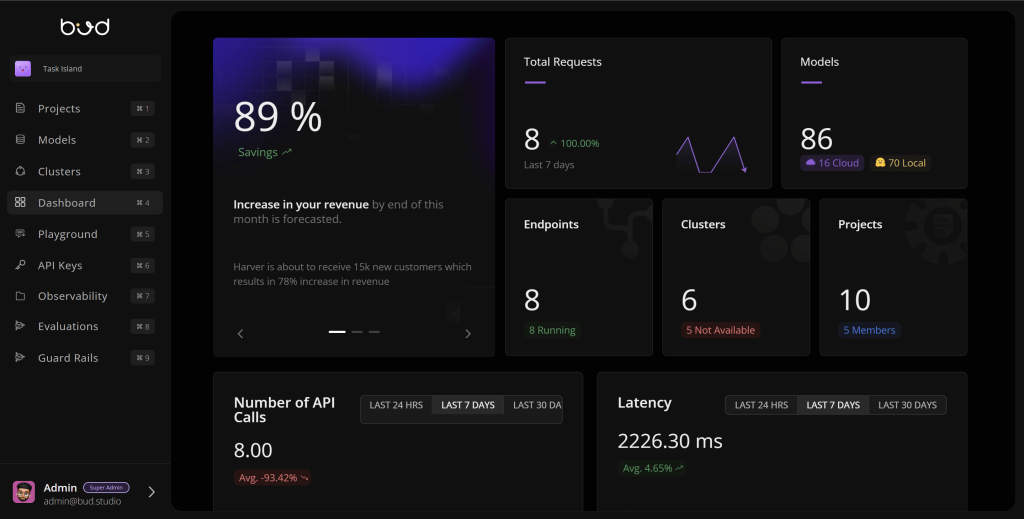Click the Task Island purple icon
This screenshot has width=1024, height=519.
[24, 69]
